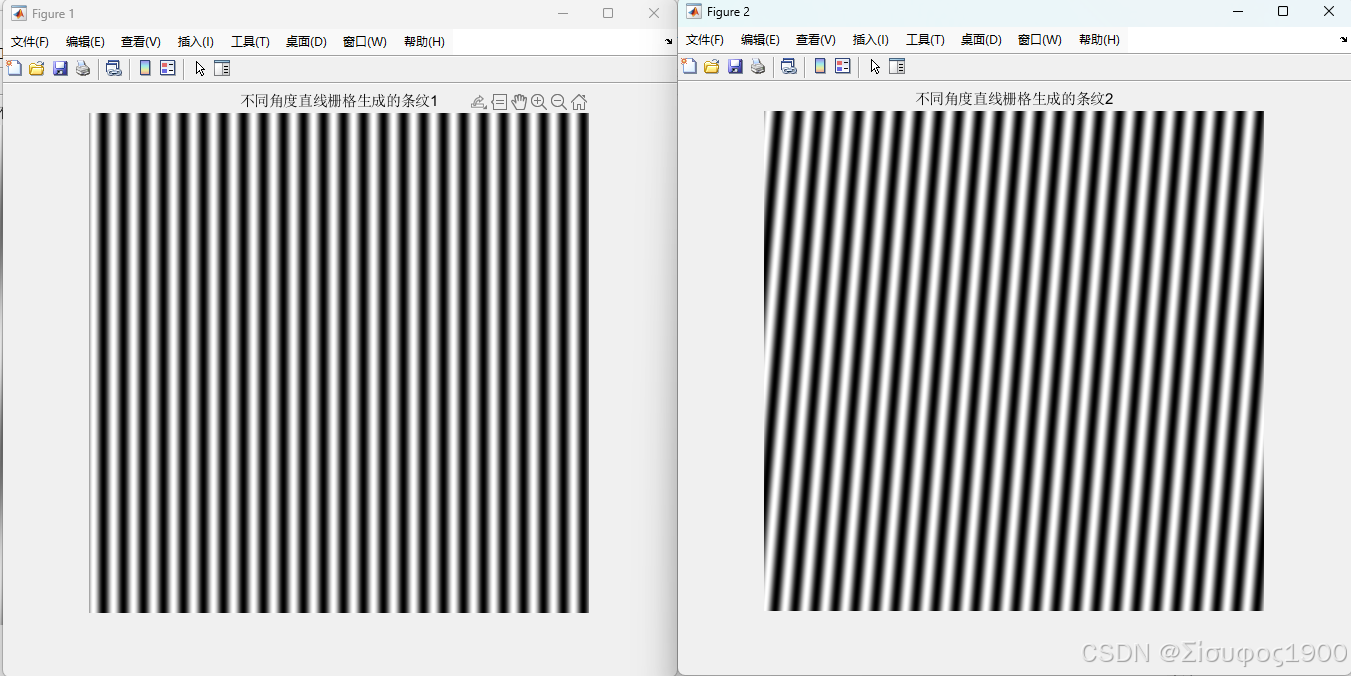Click Figure 1 axes Export/brush icon
This screenshot has height=676, width=1351.
point(479,101)
